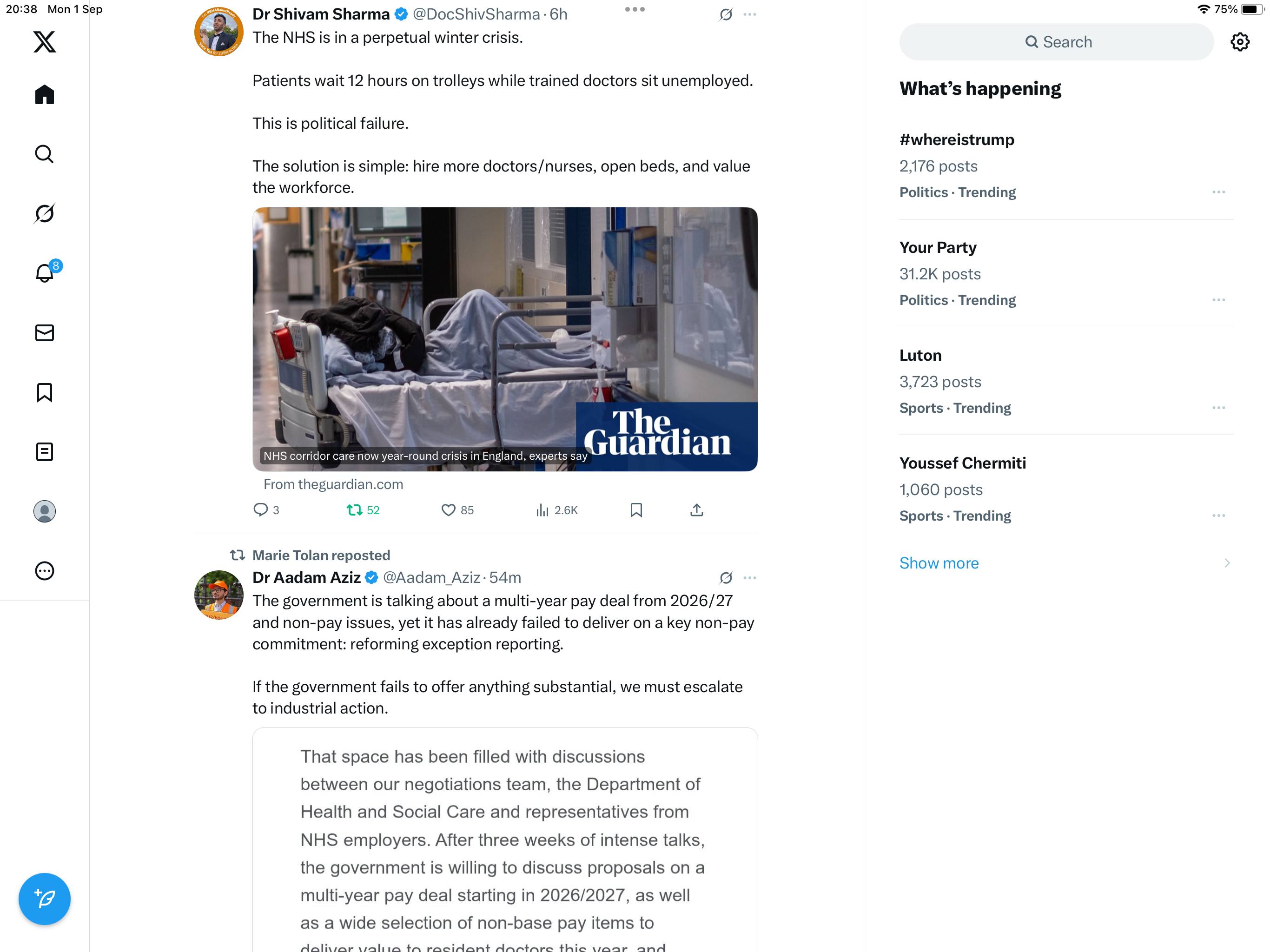Image resolution: width=1270 pixels, height=952 pixels.
Task: Click the Search input field
Action: (1057, 42)
